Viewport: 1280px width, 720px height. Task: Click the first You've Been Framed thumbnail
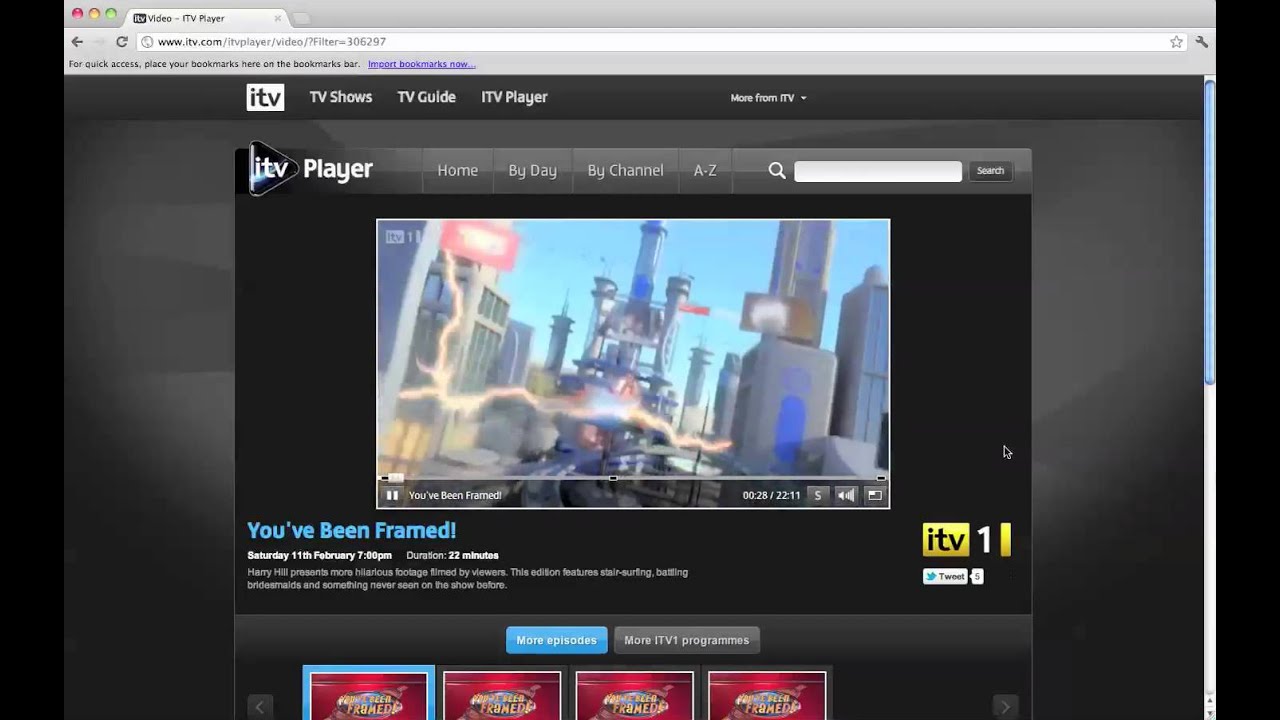pyautogui.click(x=368, y=695)
